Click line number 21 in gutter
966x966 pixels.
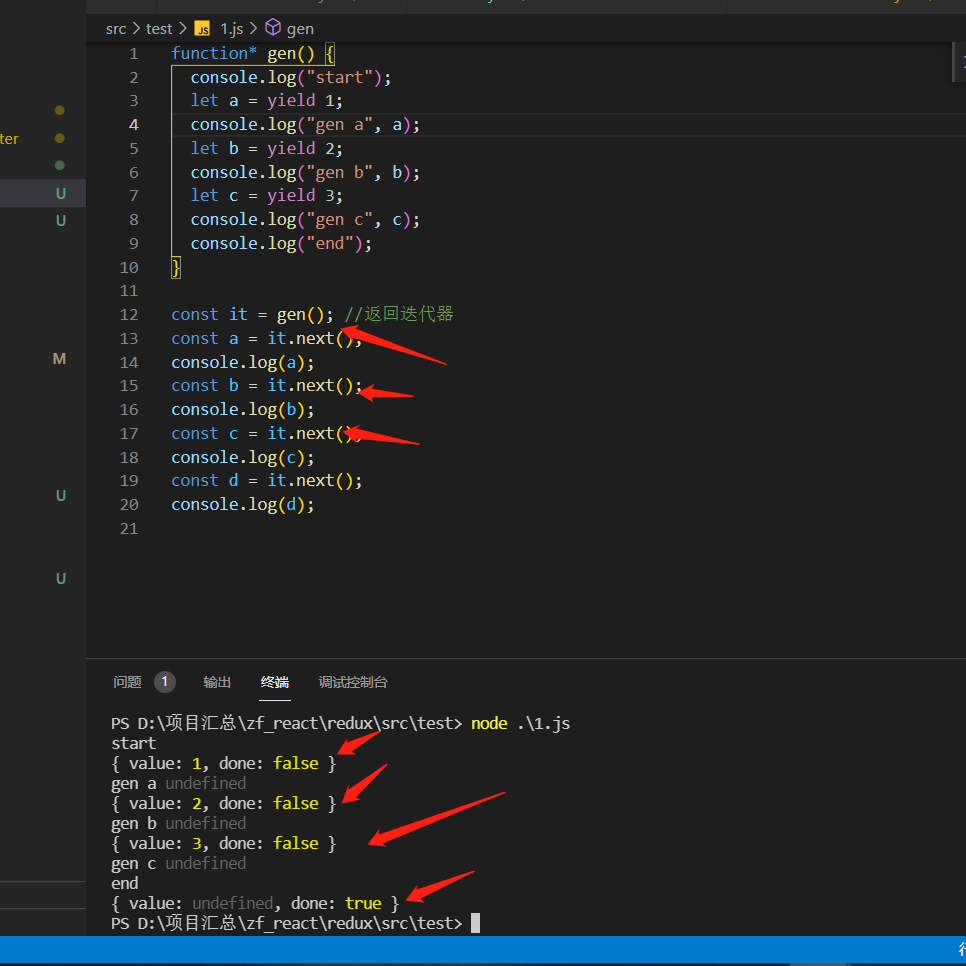click(x=129, y=529)
